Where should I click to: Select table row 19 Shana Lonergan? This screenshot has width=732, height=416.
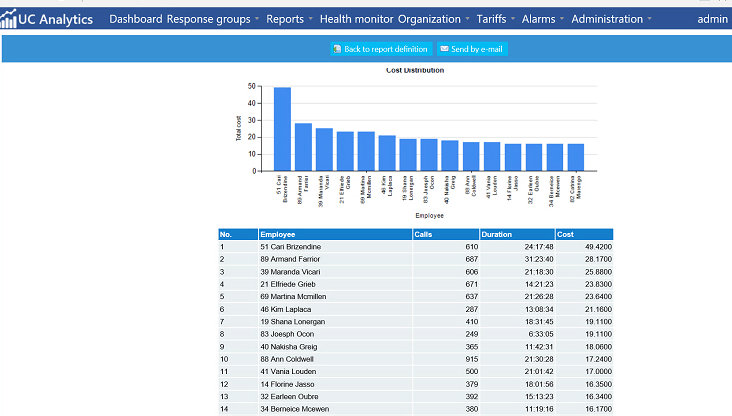coord(415,322)
